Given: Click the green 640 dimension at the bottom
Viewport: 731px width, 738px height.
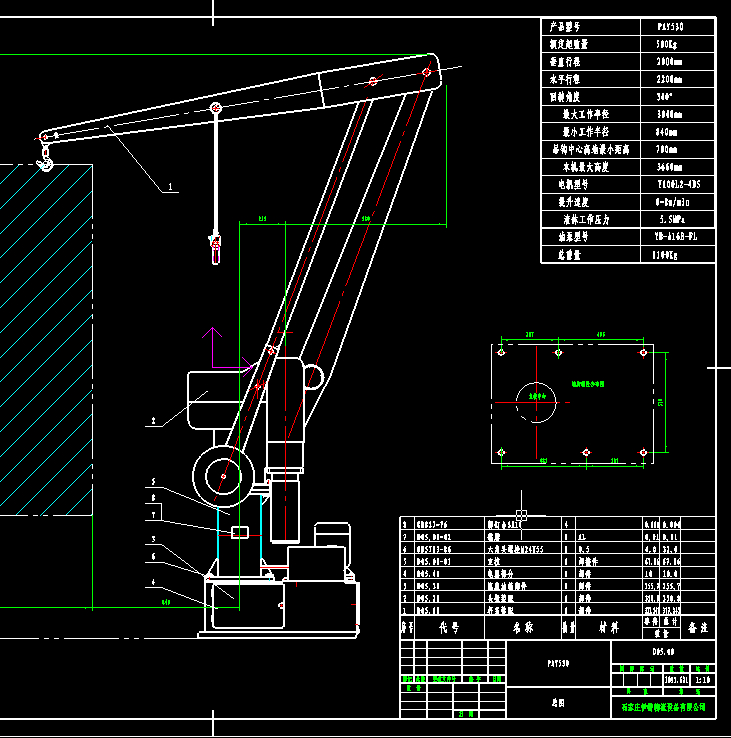Looking at the screenshot, I should (166, 602).
